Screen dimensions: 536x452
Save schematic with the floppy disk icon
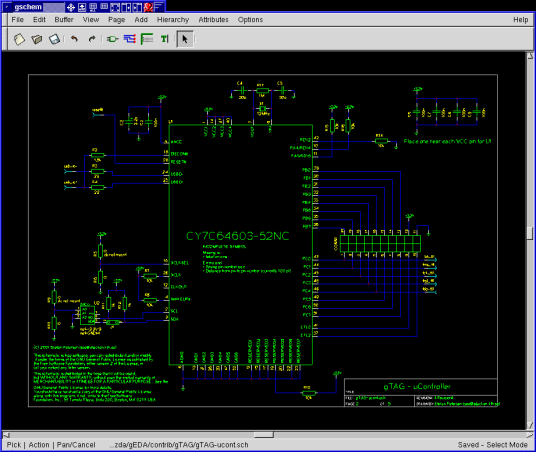[x=54, y=39]
